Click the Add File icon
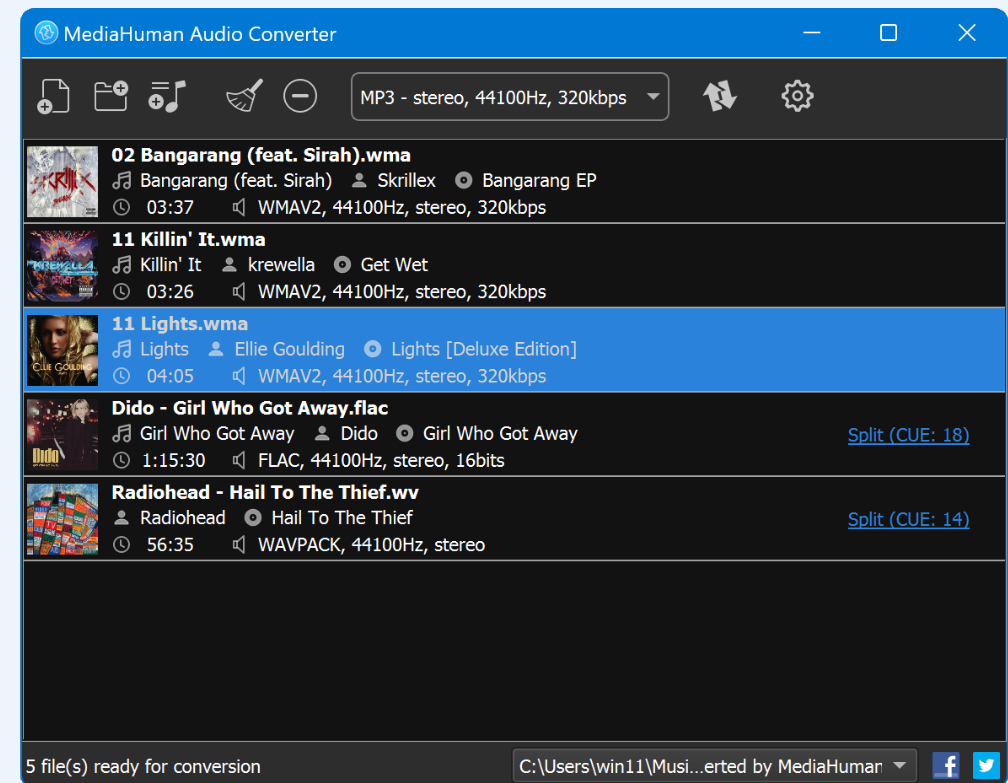The width and height of the screenshot is (1008, 783). (x=53, y=95)
